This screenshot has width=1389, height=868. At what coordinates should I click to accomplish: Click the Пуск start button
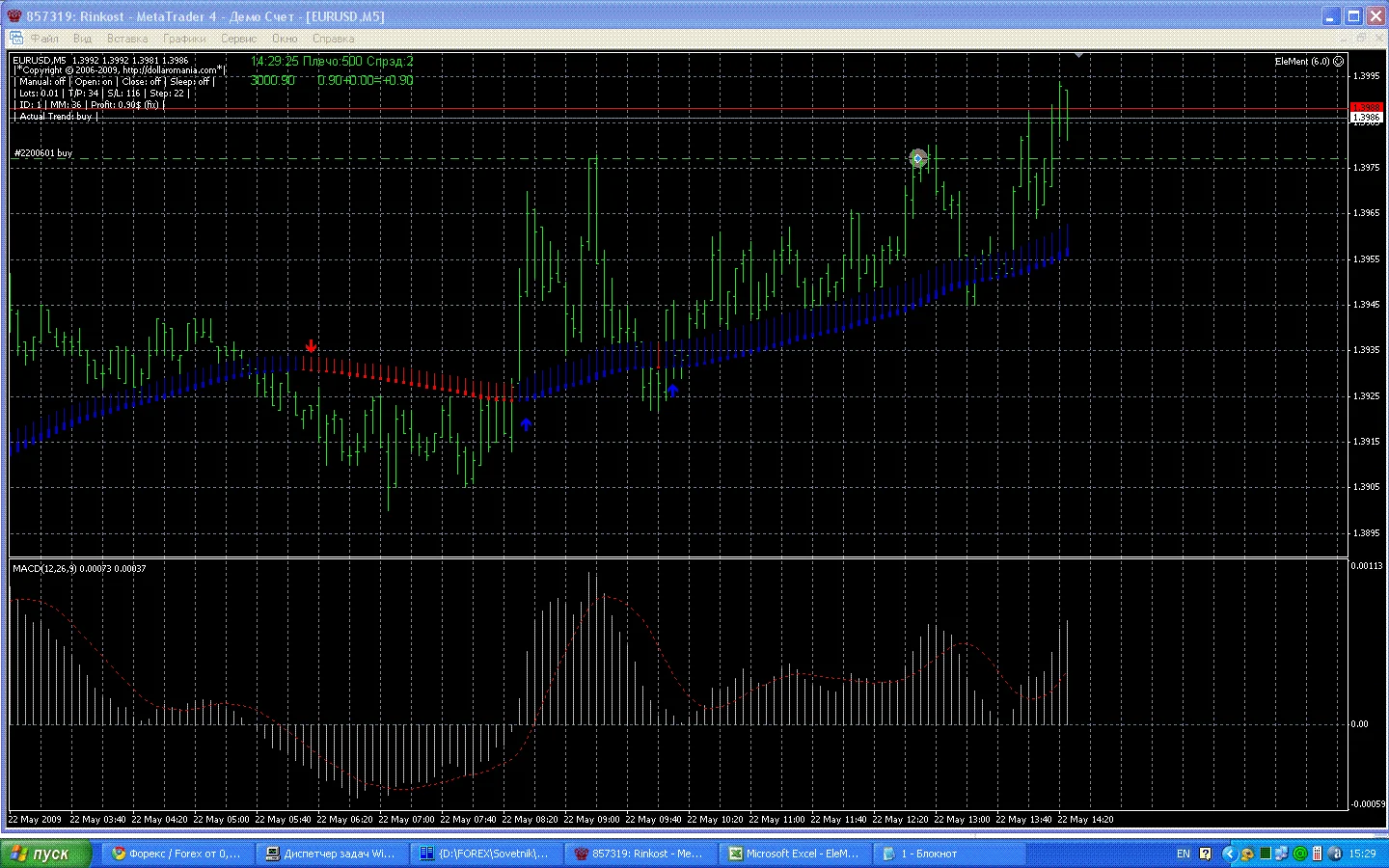46,854
